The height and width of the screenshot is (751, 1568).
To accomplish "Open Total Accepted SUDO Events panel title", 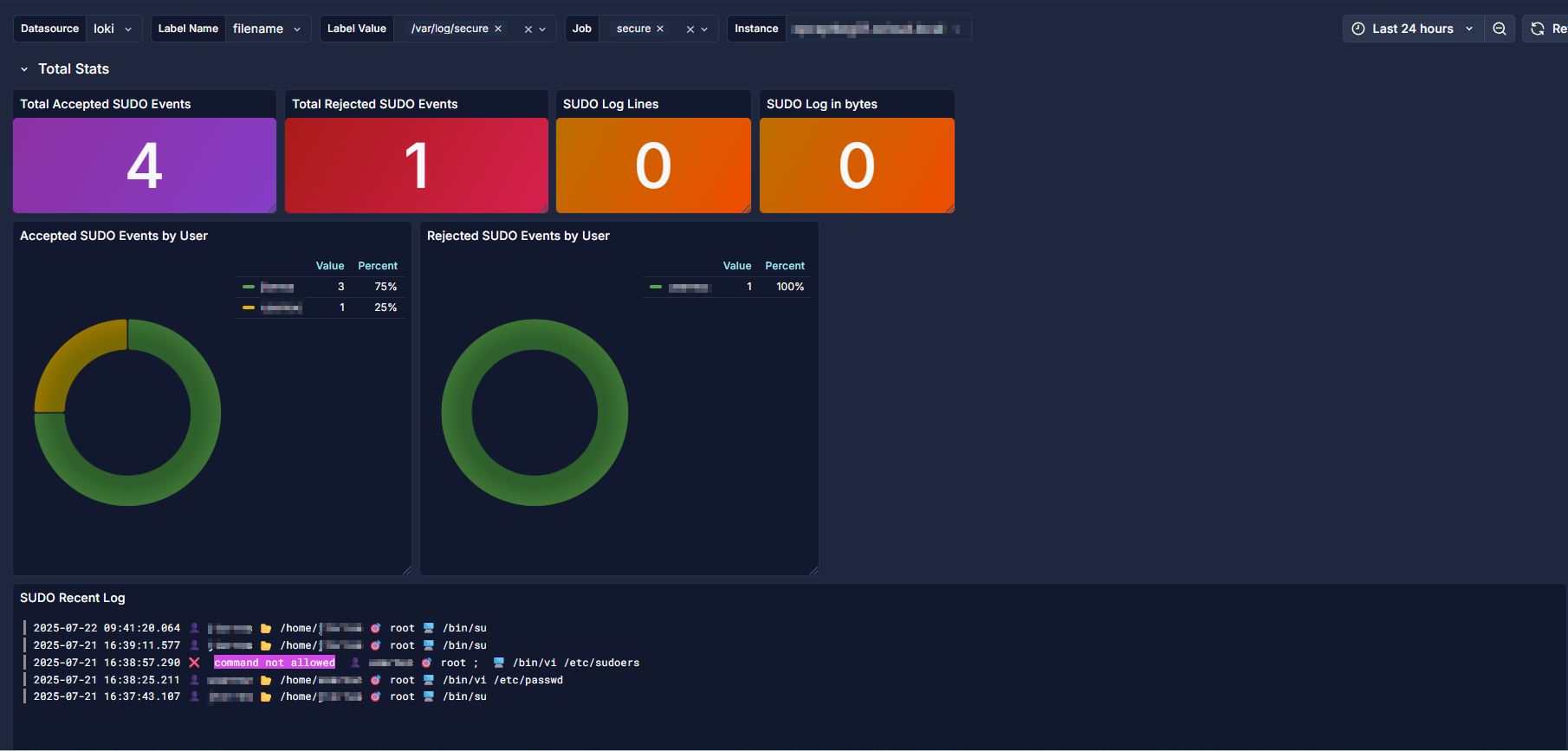I will pyautogui.click(x=105, y=104).
